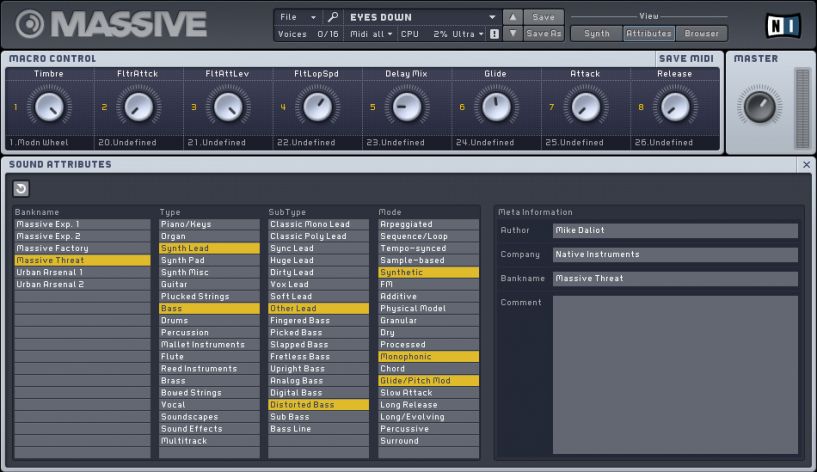The image size is (817, 472).
Task: Select the Urban Arsenal 1 bank
Action: click(x=82, y=272)
